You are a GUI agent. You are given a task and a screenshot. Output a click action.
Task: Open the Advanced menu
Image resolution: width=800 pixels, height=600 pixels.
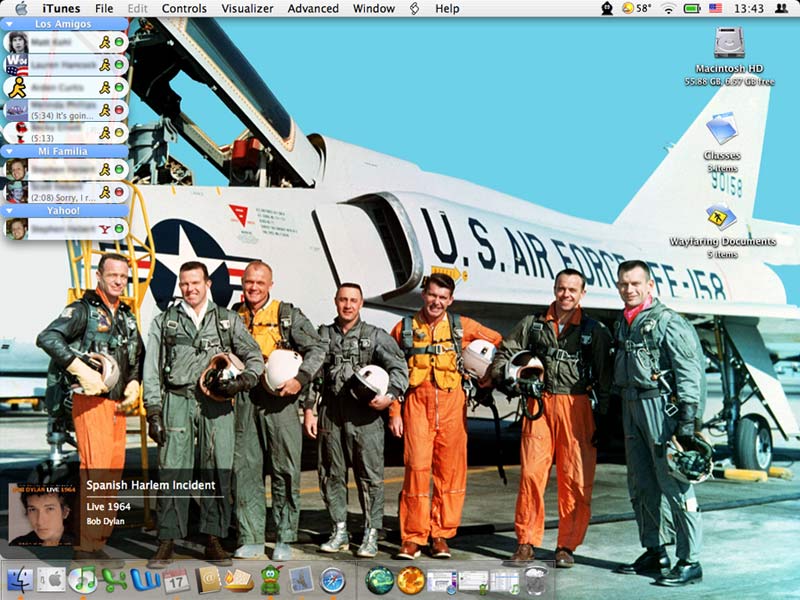313,8
